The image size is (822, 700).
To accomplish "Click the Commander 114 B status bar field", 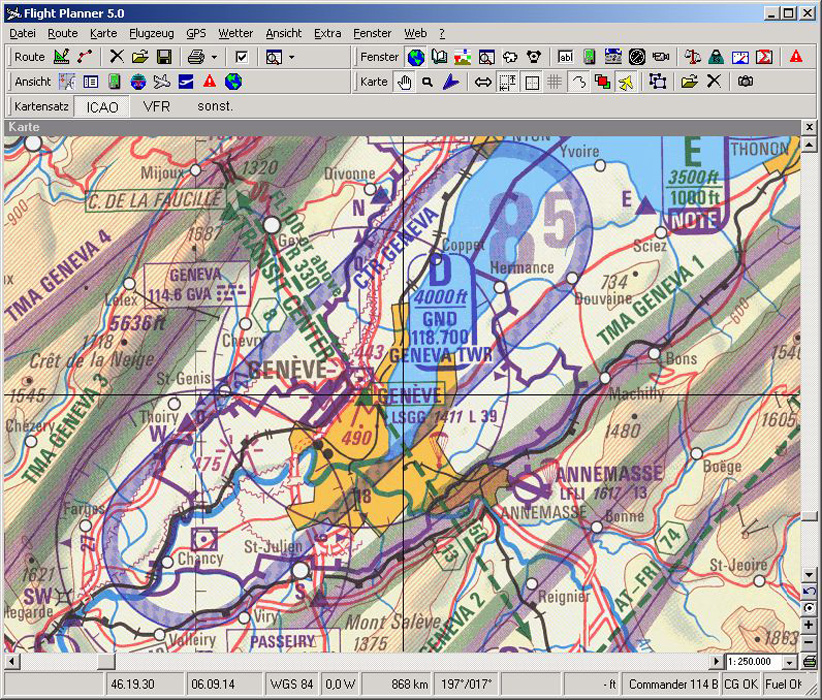I will pyautogui.click(x=673, y=684).
